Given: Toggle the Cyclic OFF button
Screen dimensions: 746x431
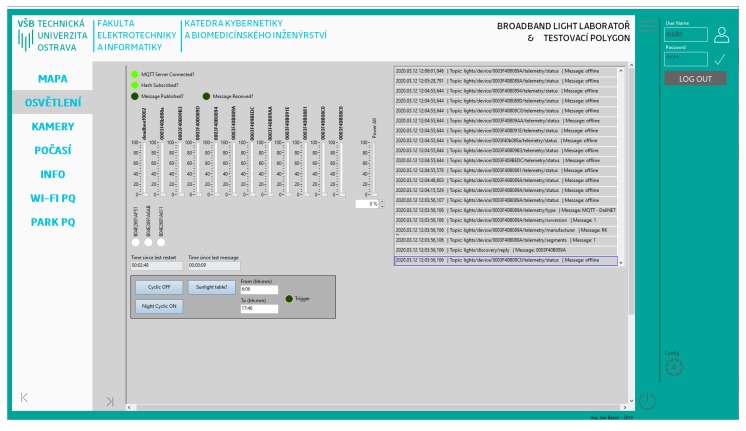Looking at the screenshot, I should [158, 287].
